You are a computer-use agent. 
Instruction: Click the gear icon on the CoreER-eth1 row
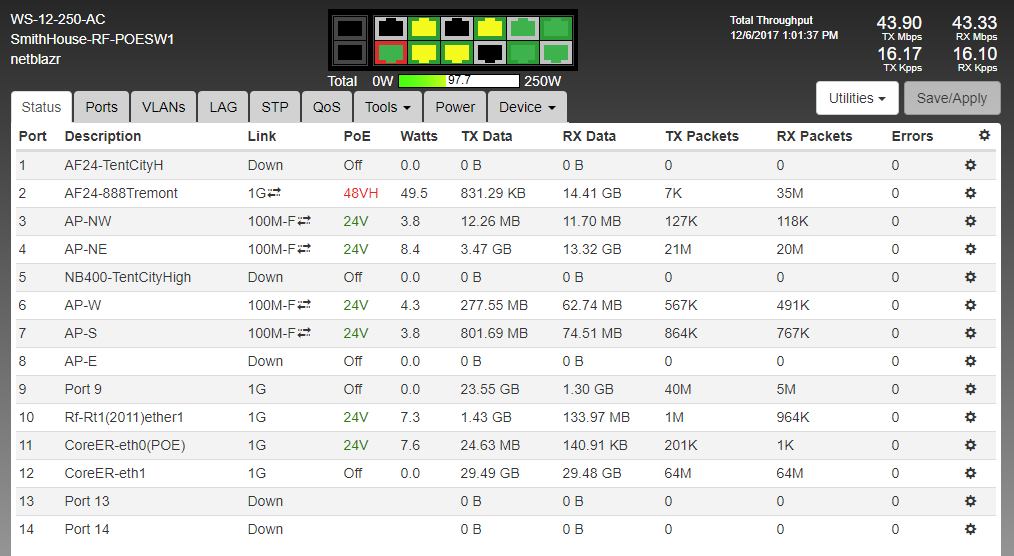(969, 473)
